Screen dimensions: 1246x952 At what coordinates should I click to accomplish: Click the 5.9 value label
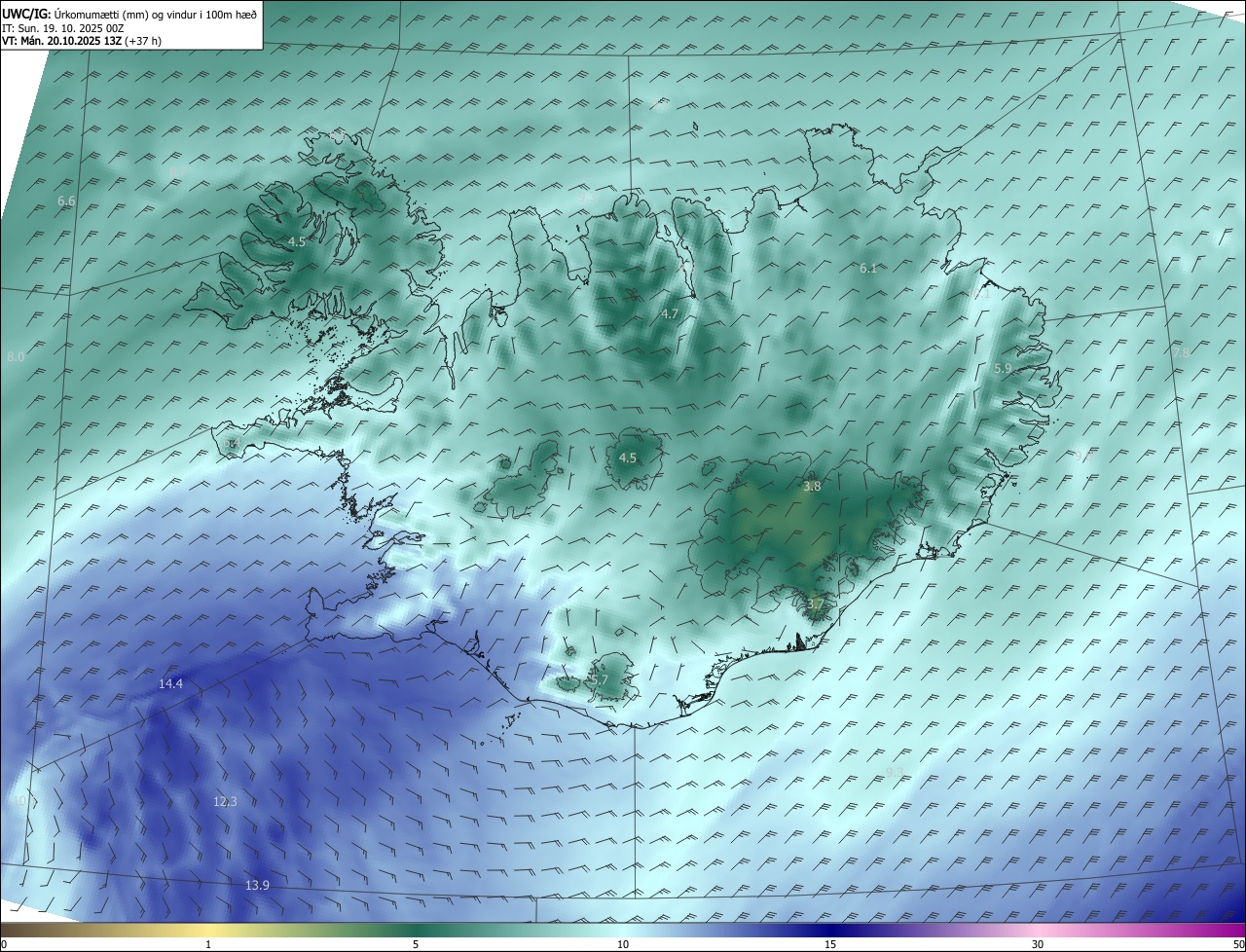1003,368
